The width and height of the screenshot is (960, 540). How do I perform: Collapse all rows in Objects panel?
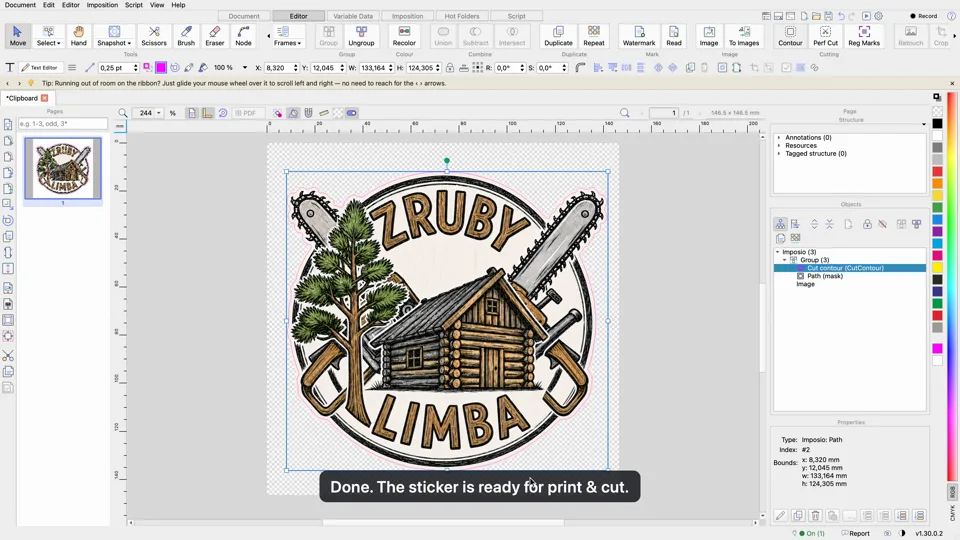click(830, 224)
